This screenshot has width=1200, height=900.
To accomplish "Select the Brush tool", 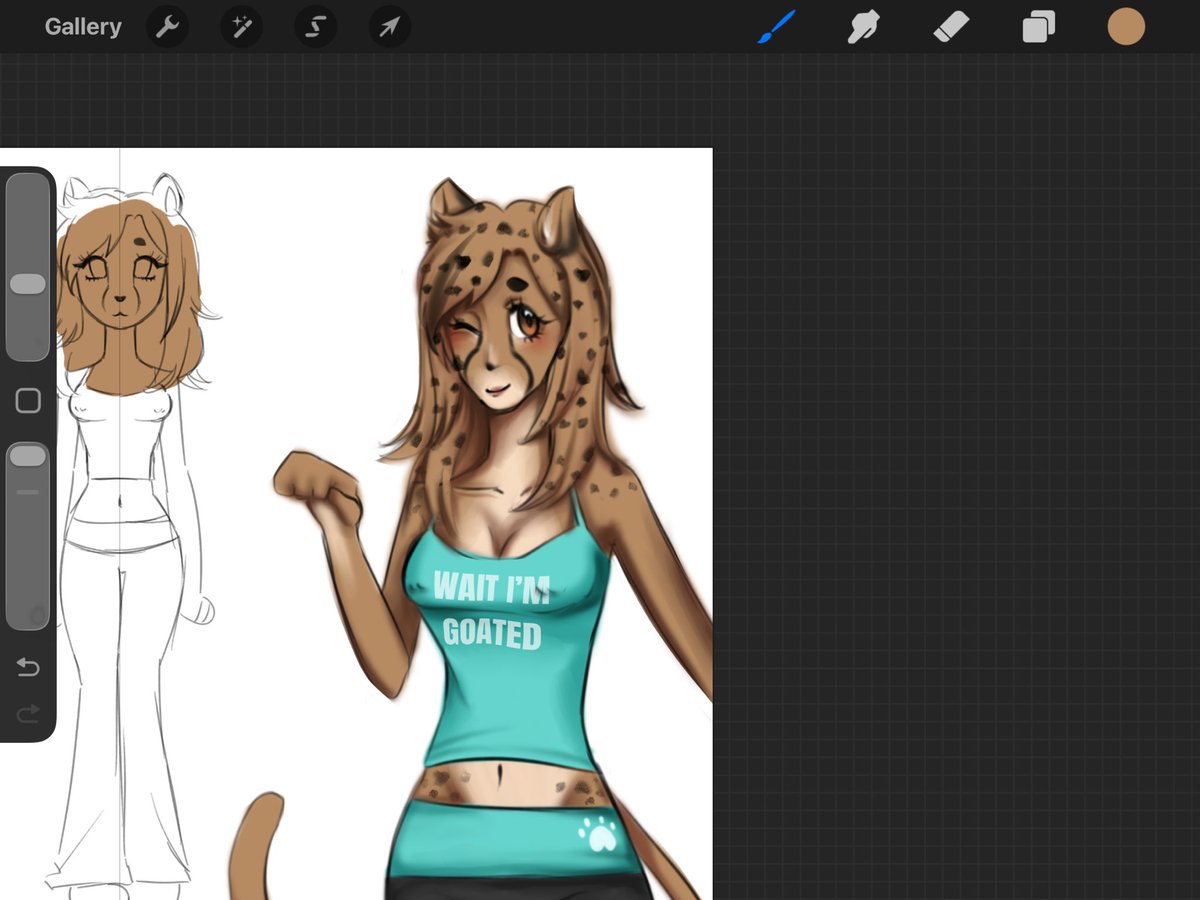I will tap(776, 27).
